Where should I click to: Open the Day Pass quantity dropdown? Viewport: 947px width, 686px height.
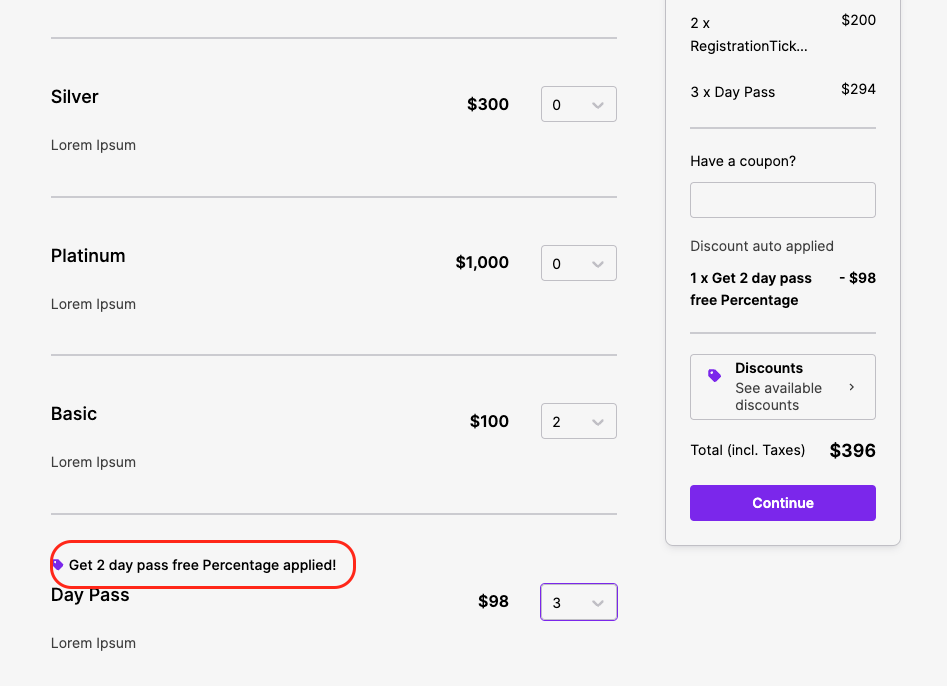point(578,602)
